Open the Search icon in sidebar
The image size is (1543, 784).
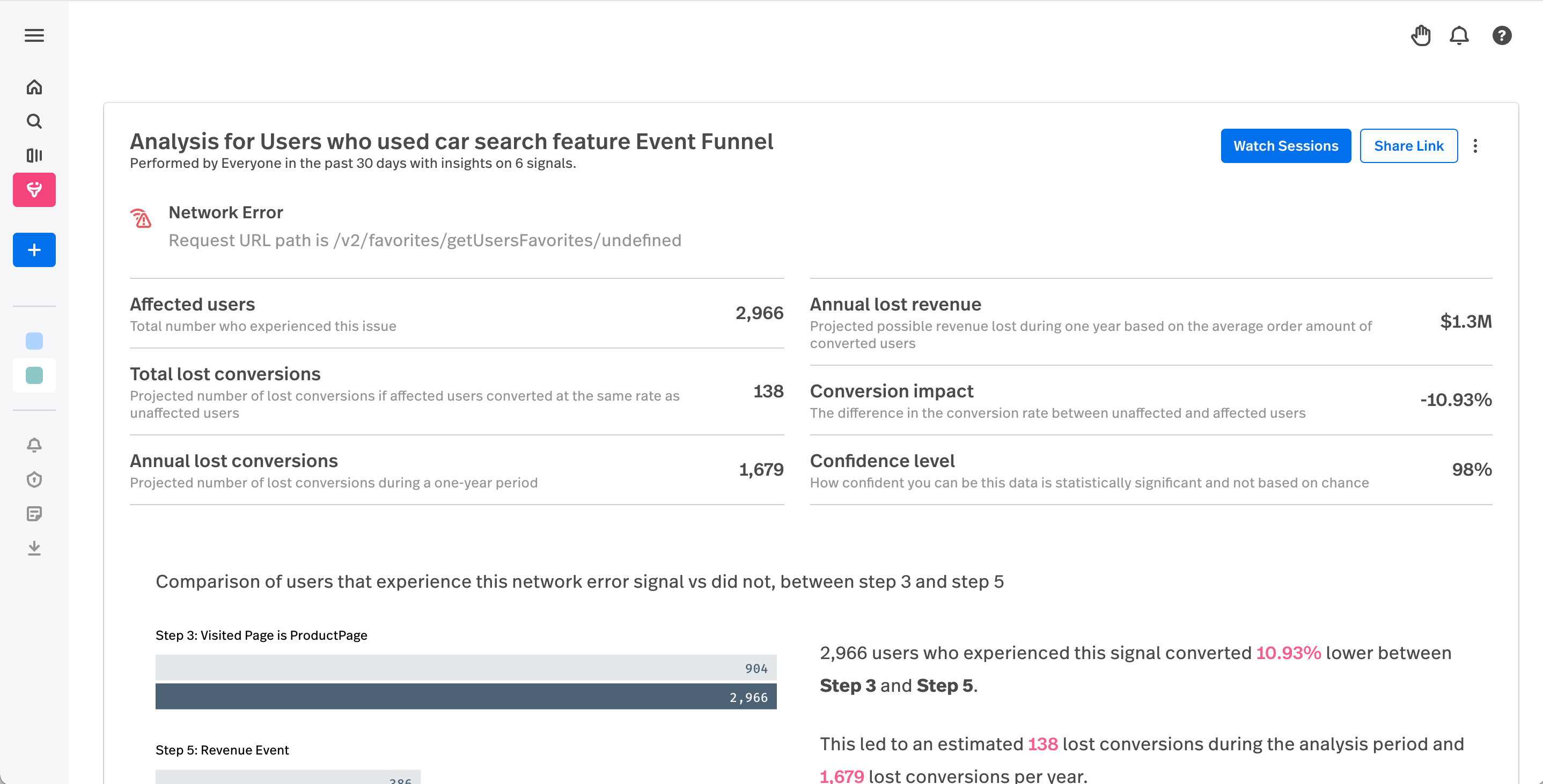click(x=34, y=122)
